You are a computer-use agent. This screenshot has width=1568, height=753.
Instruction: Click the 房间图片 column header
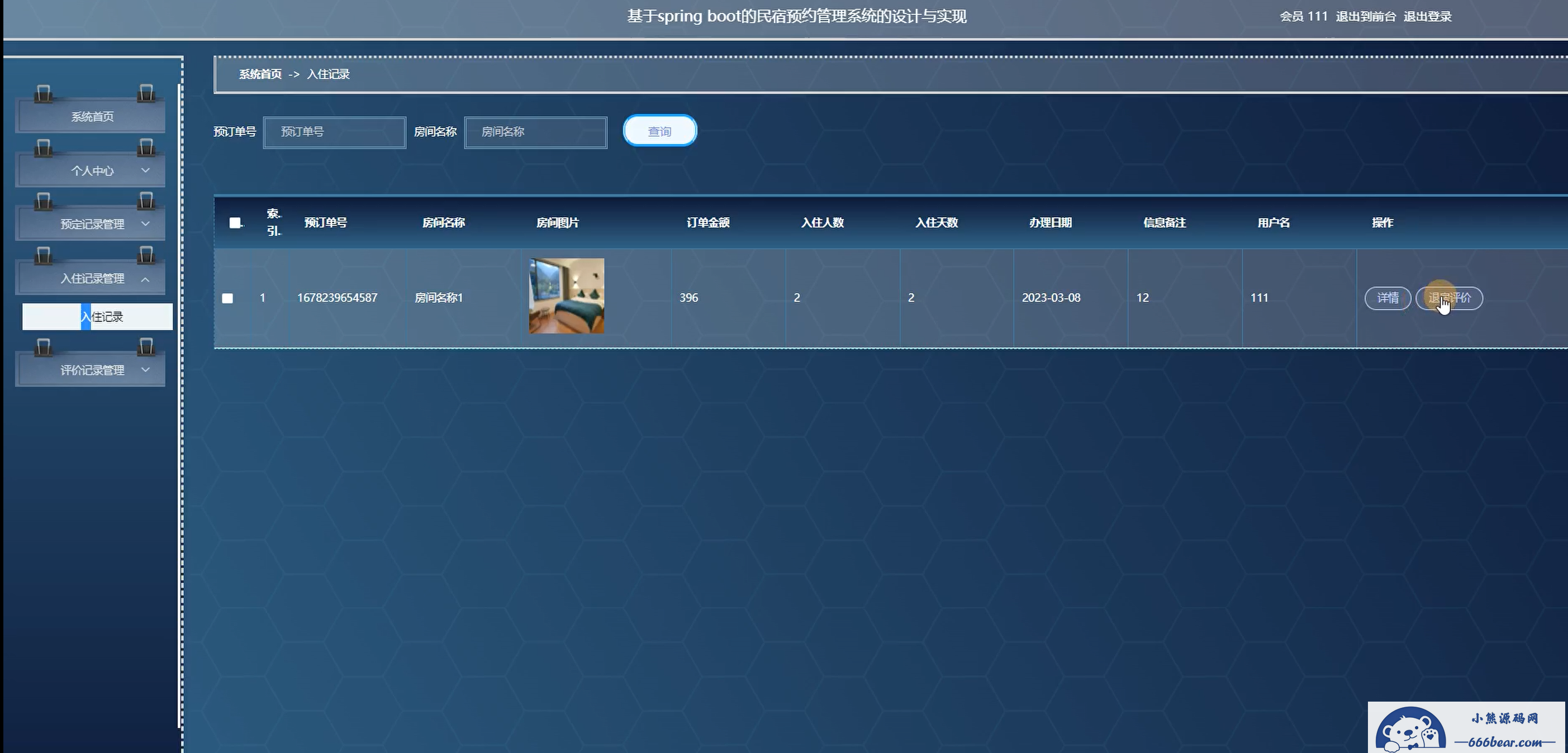(558, 223)
